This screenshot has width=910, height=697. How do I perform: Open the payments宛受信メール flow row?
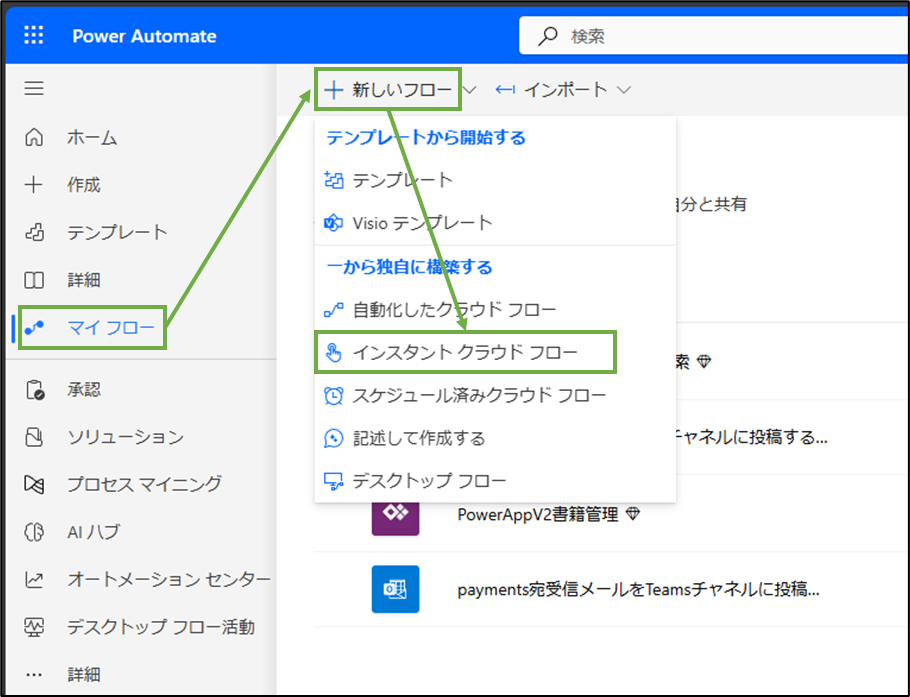pyautogui.click(x=638, y=590)
